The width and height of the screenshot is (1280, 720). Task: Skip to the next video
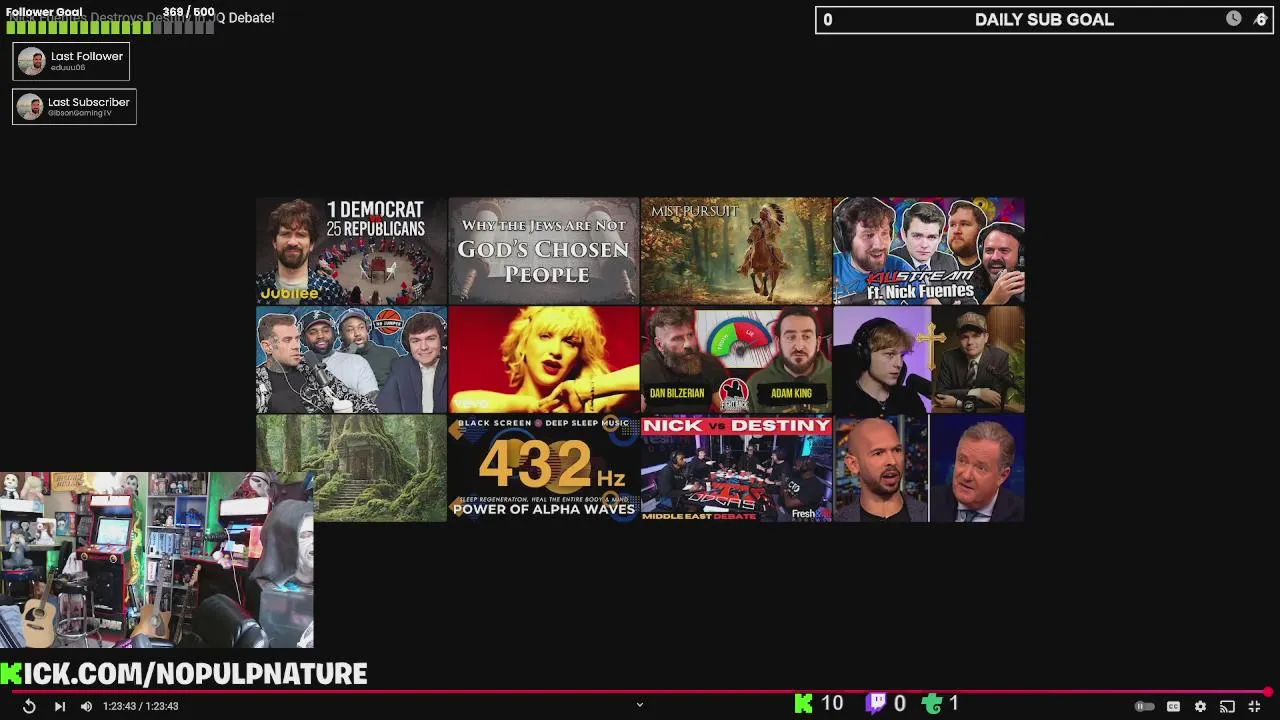click(x=59, y=706)
